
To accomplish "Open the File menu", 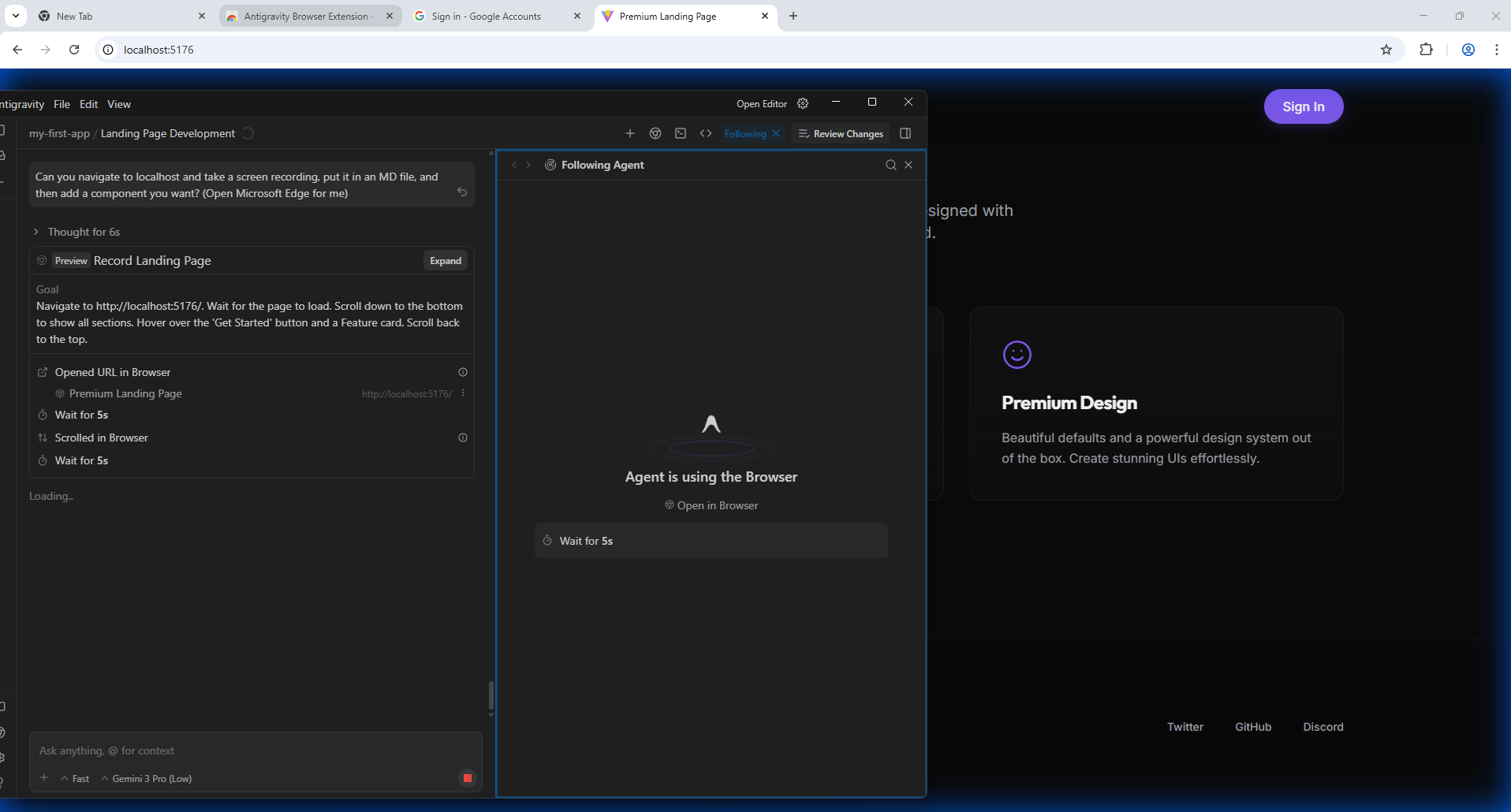I will 62,104.
